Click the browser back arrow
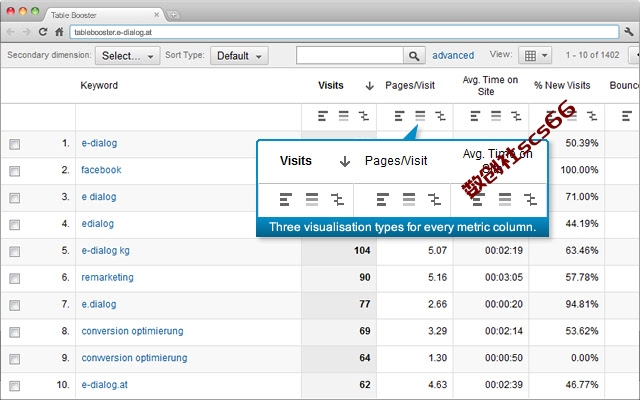 coord(11,31)
